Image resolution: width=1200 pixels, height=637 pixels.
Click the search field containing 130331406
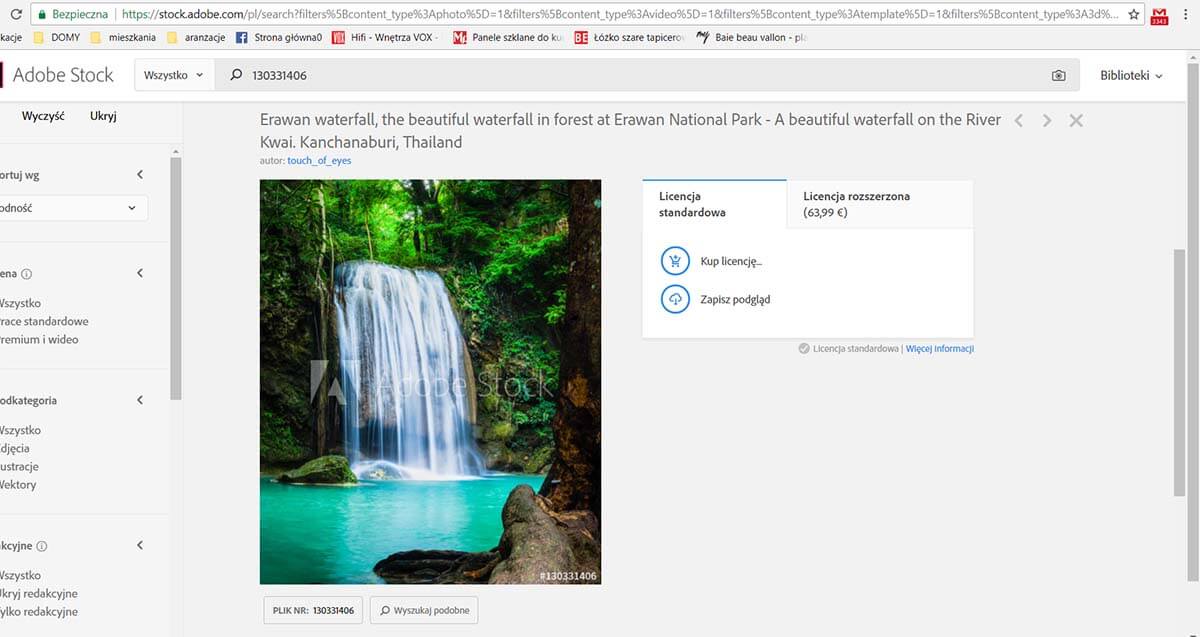[x=640, y=75]
